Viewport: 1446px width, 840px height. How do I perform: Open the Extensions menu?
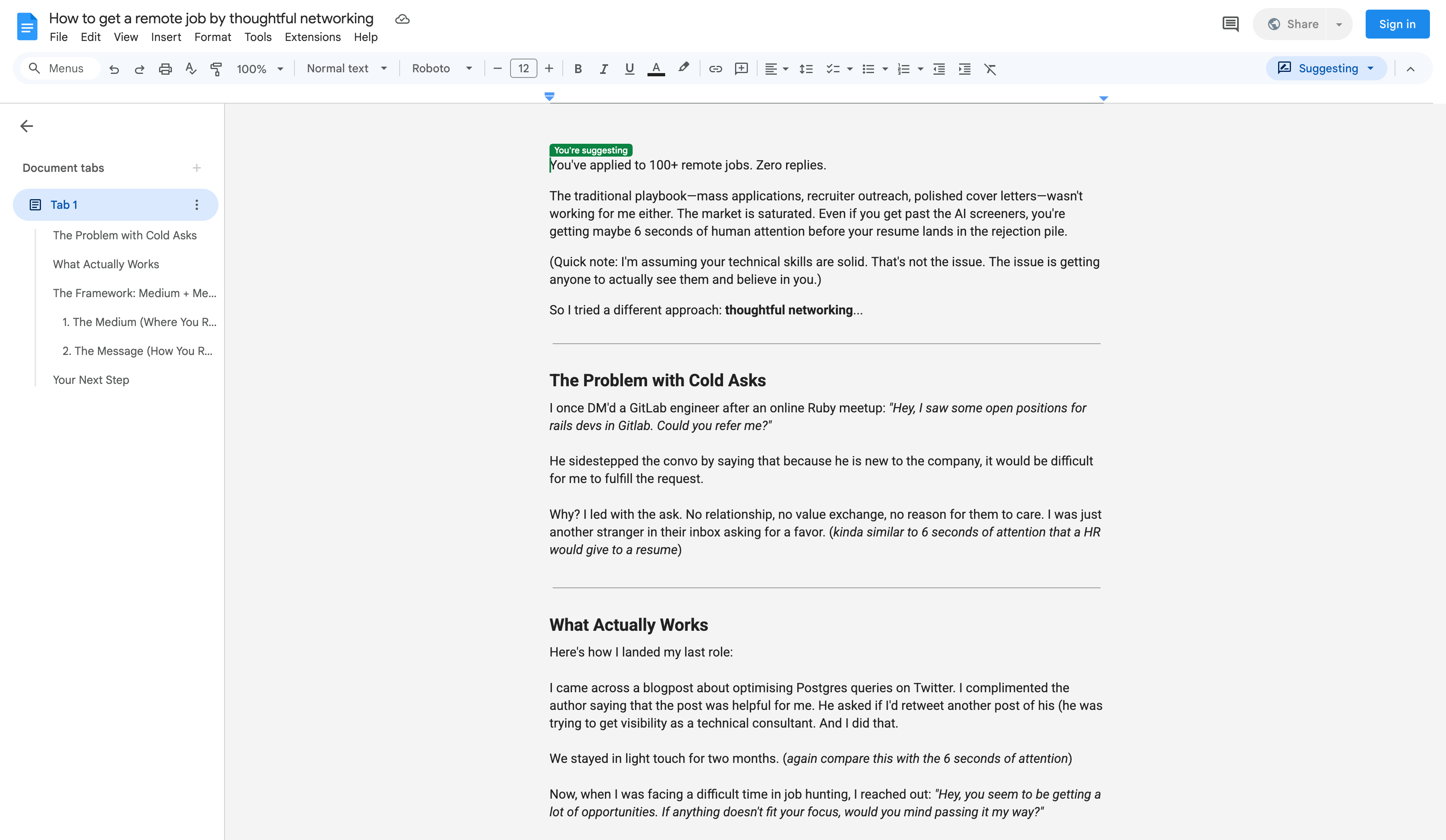click(312, 37)
